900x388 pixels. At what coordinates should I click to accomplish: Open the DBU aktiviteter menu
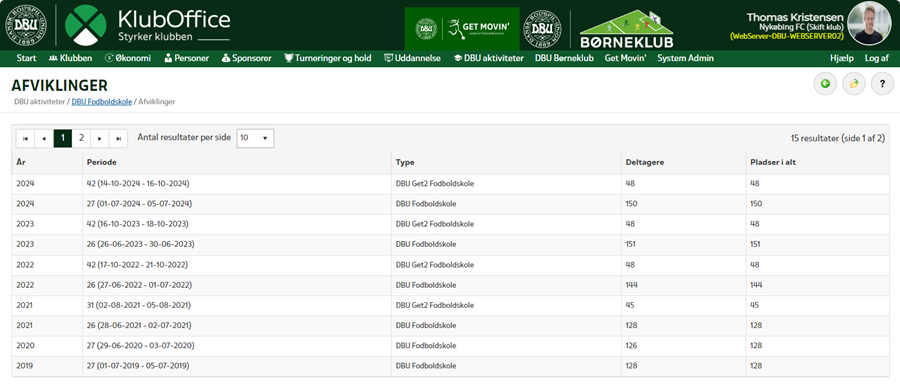coord(488,58)
